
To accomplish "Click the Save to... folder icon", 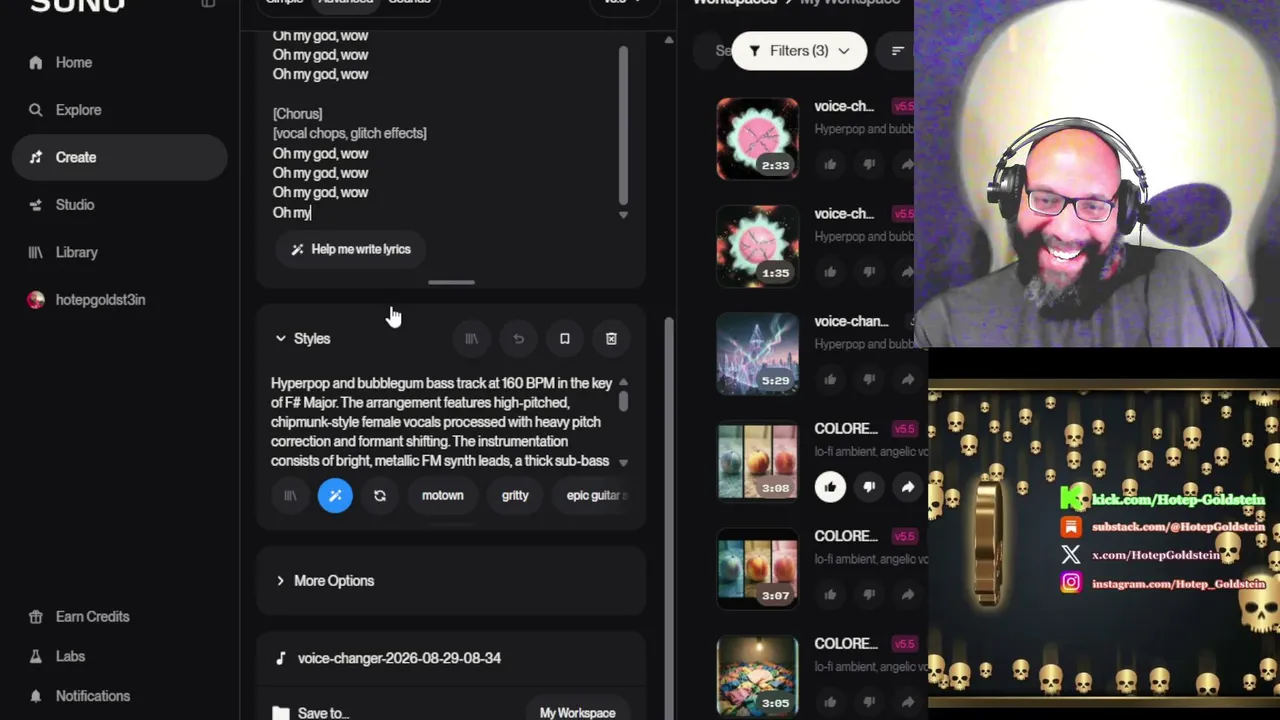I will (x=281, y=713).
